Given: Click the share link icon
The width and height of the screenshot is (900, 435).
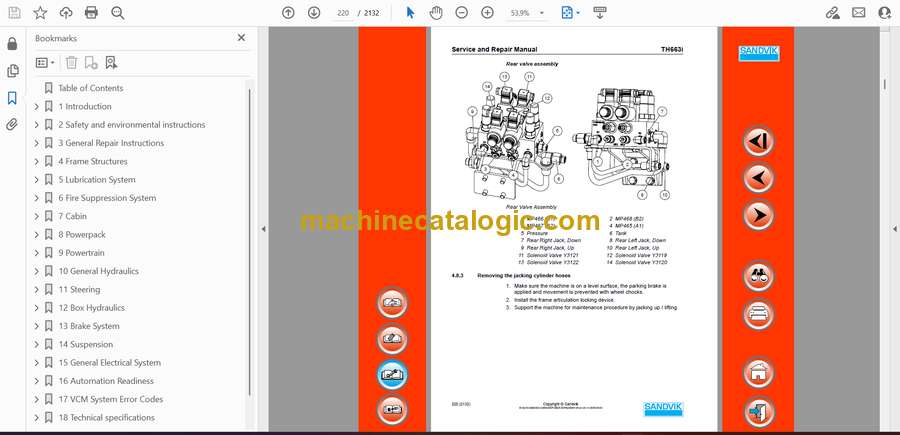Looking at the screenshot, I should (832, 13).
